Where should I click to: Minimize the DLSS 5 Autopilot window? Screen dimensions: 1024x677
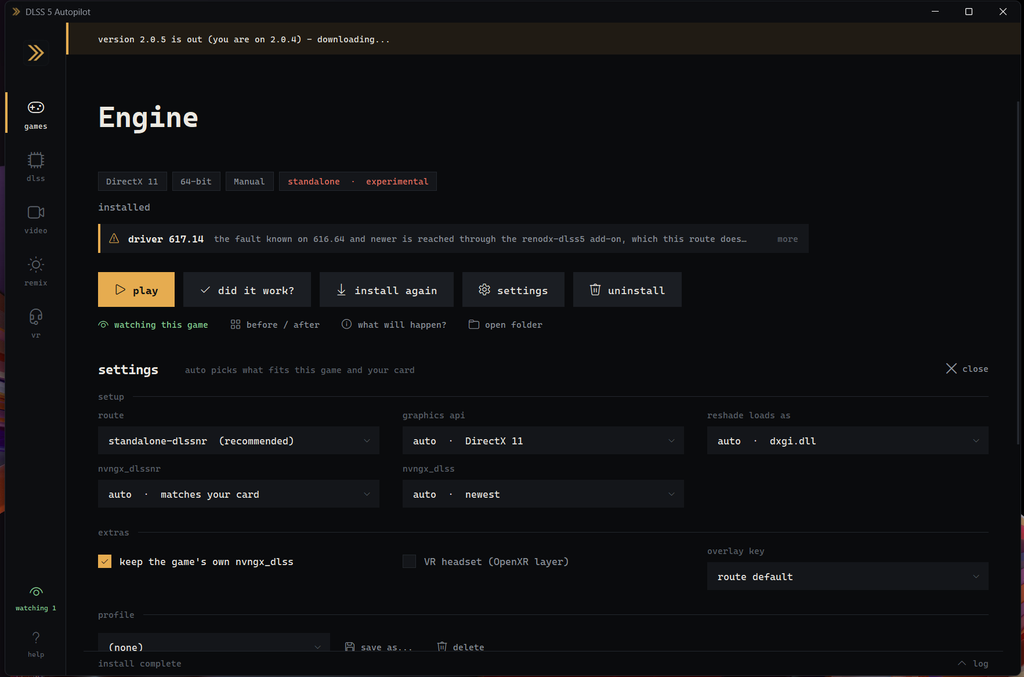(935, 12)
